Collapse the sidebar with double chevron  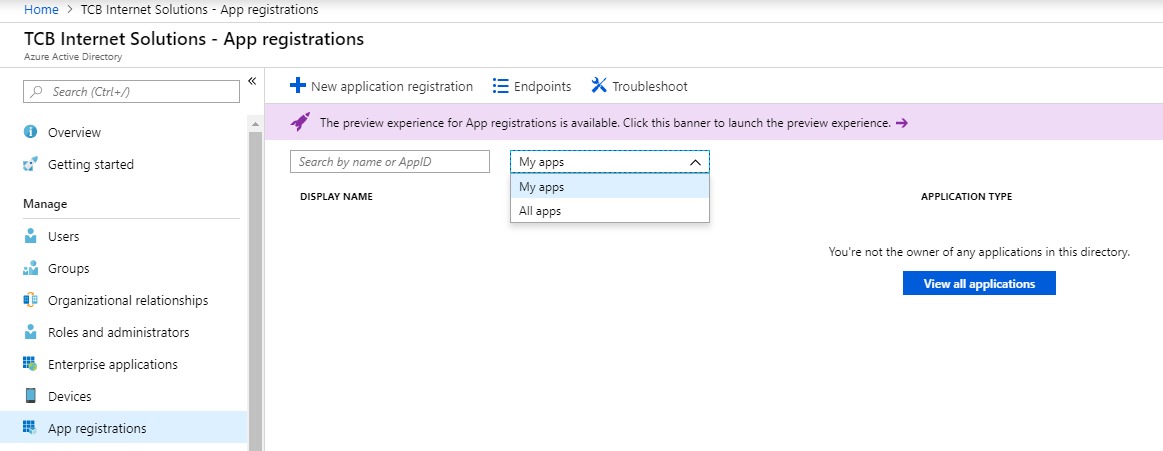pyautogui.click(x=252, y=80)
